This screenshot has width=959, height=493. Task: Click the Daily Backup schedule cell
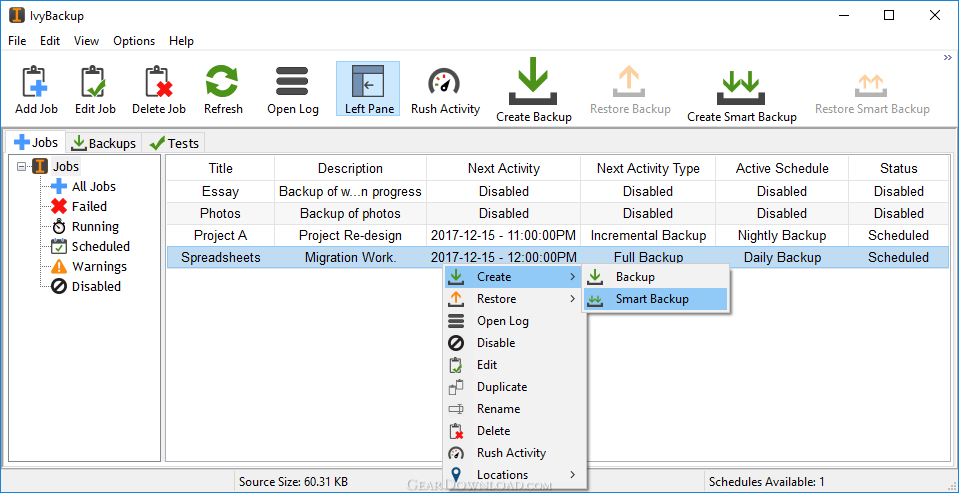click(782, 258)
